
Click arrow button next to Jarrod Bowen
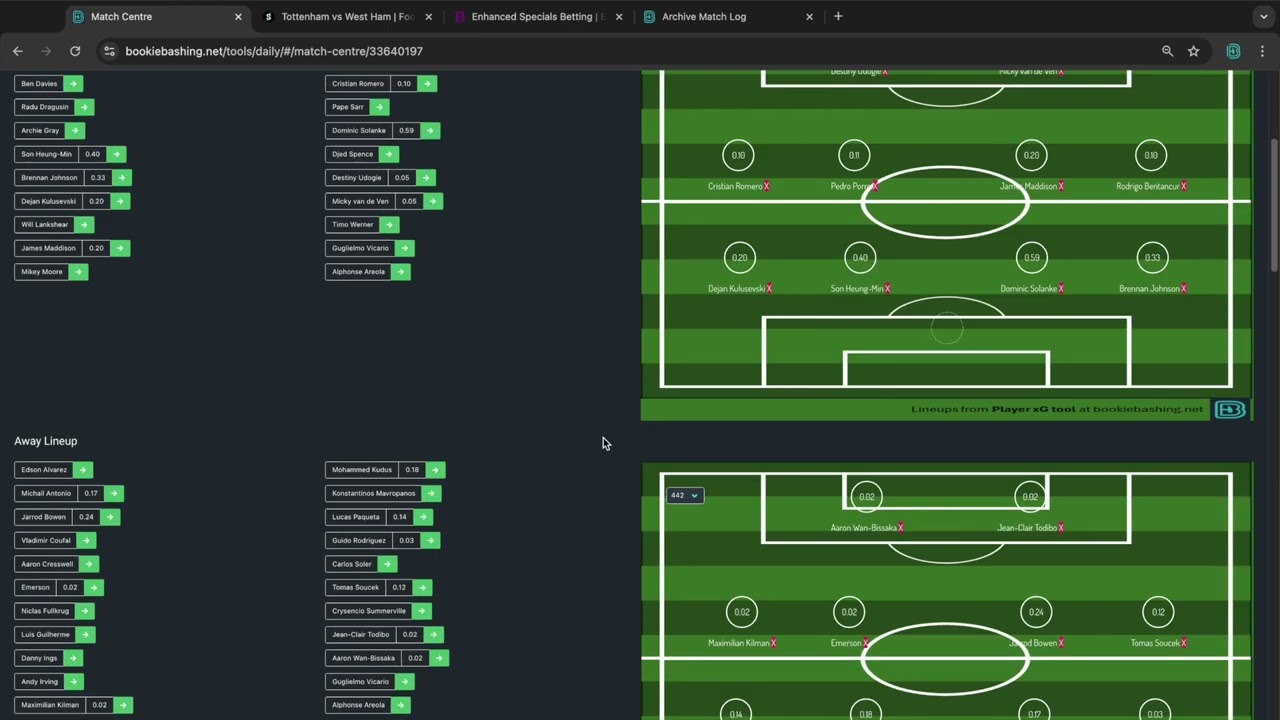tap(109, 517)
